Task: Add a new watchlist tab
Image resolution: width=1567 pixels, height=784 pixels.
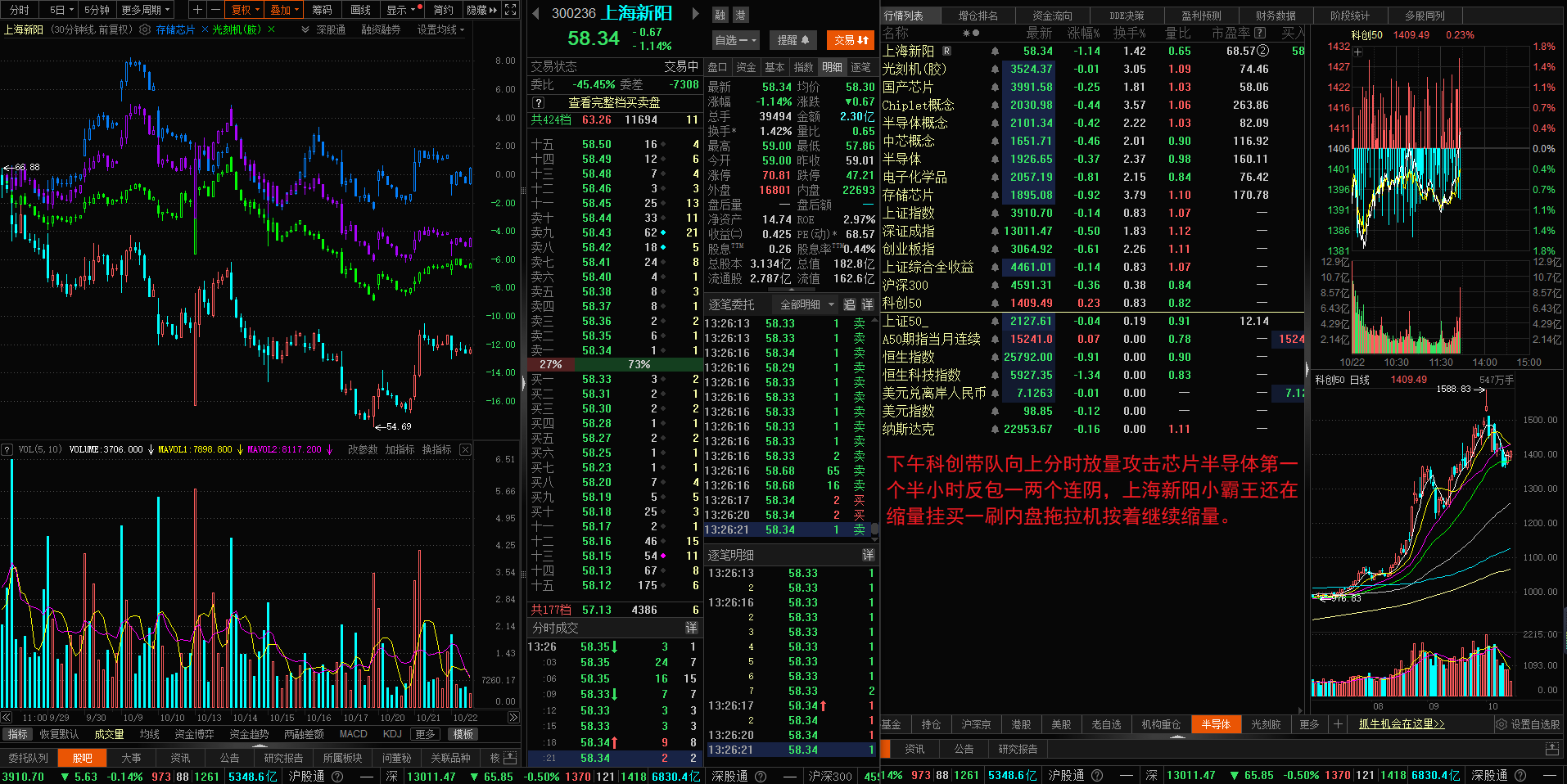Action: coord(1338,724)
